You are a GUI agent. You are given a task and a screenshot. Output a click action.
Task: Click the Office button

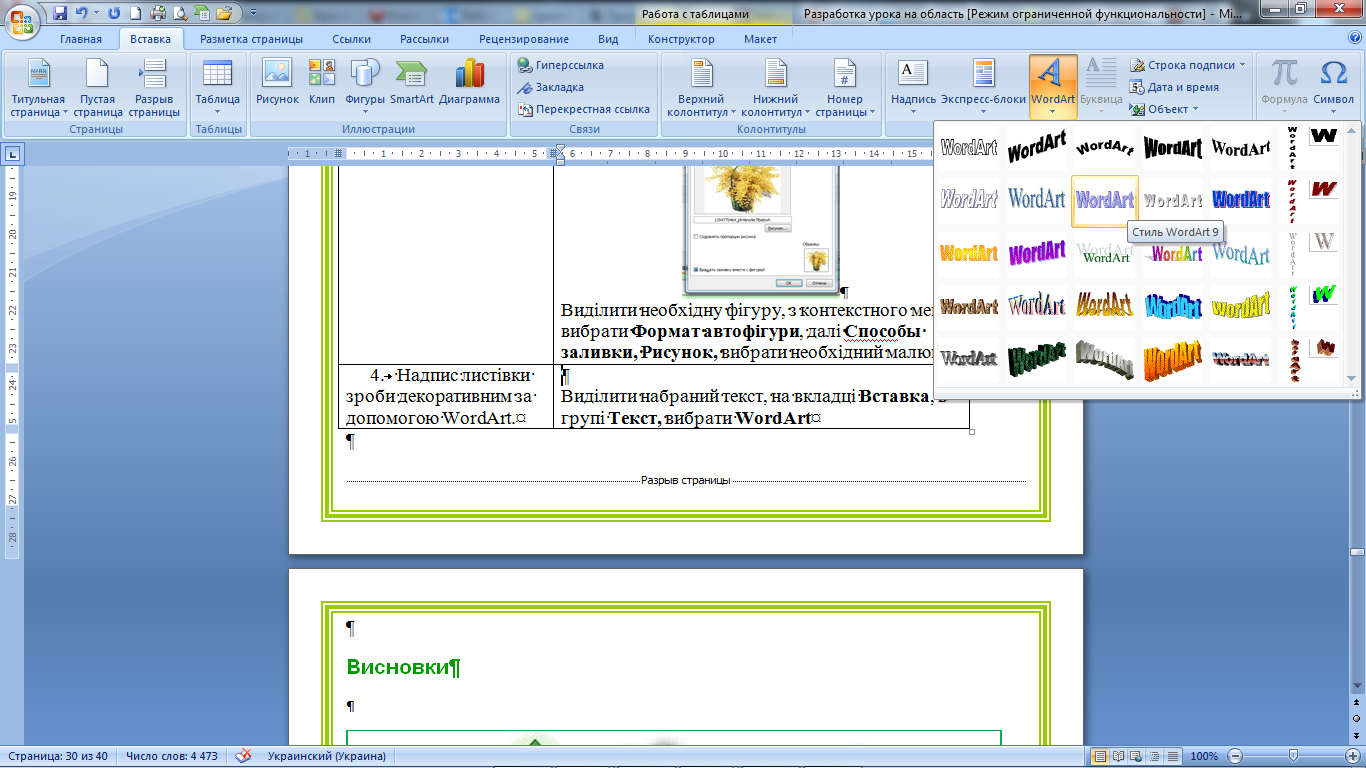coord(21,19)
